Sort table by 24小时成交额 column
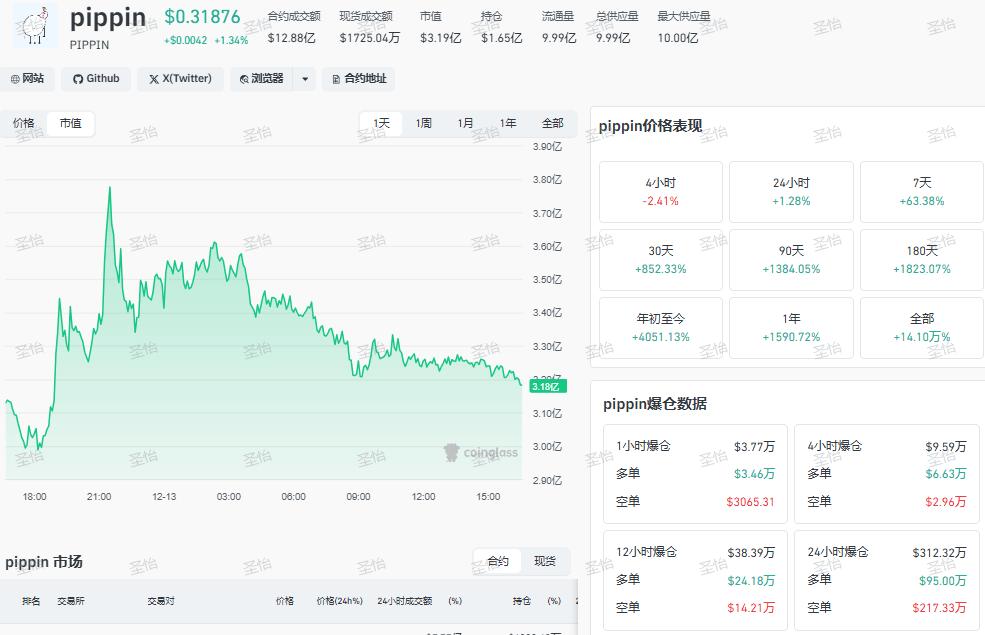The width and height of the screenshot is (985, 635). [405, 601]
